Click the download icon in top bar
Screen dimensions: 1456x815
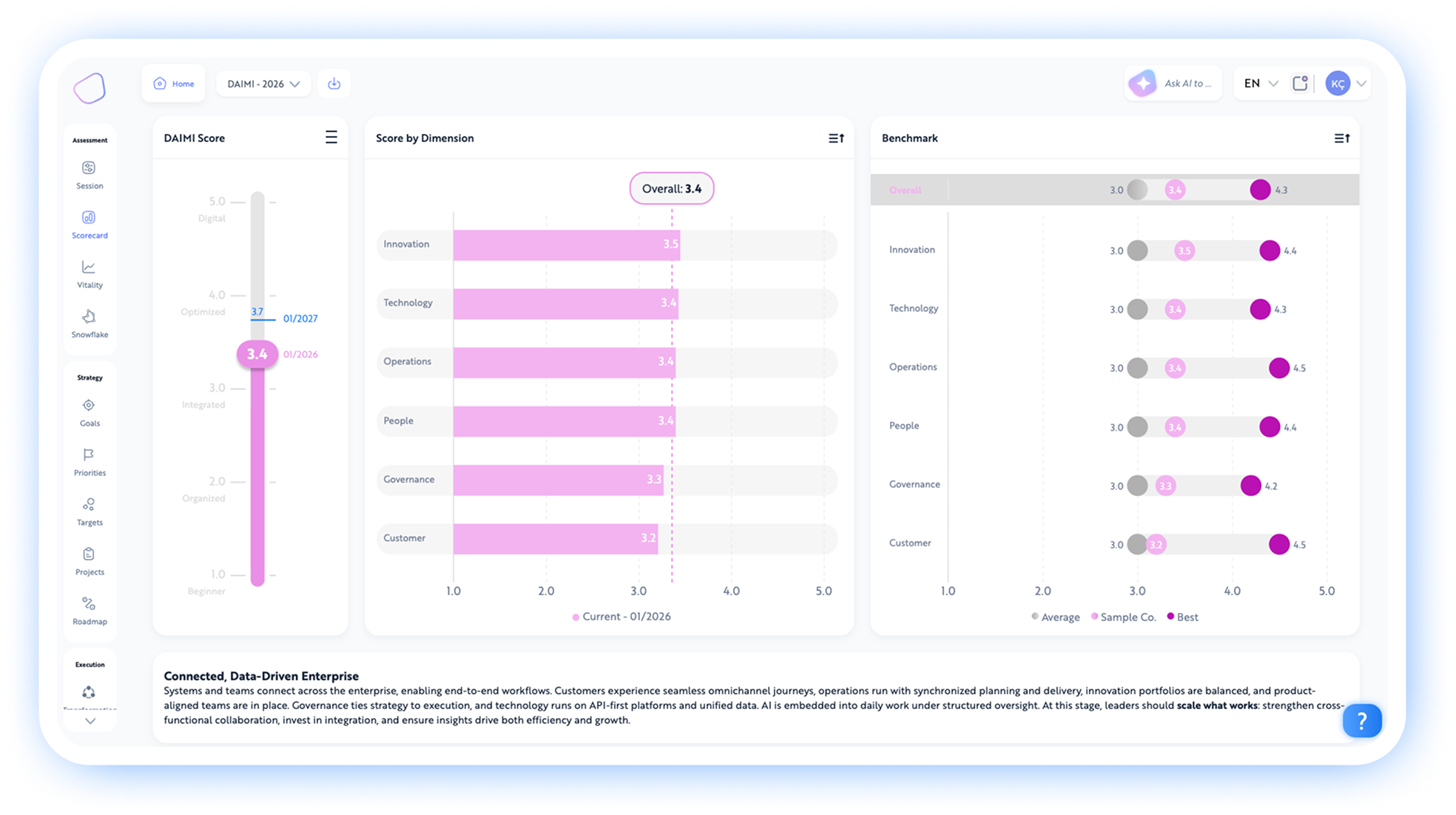tap(334, 84)
